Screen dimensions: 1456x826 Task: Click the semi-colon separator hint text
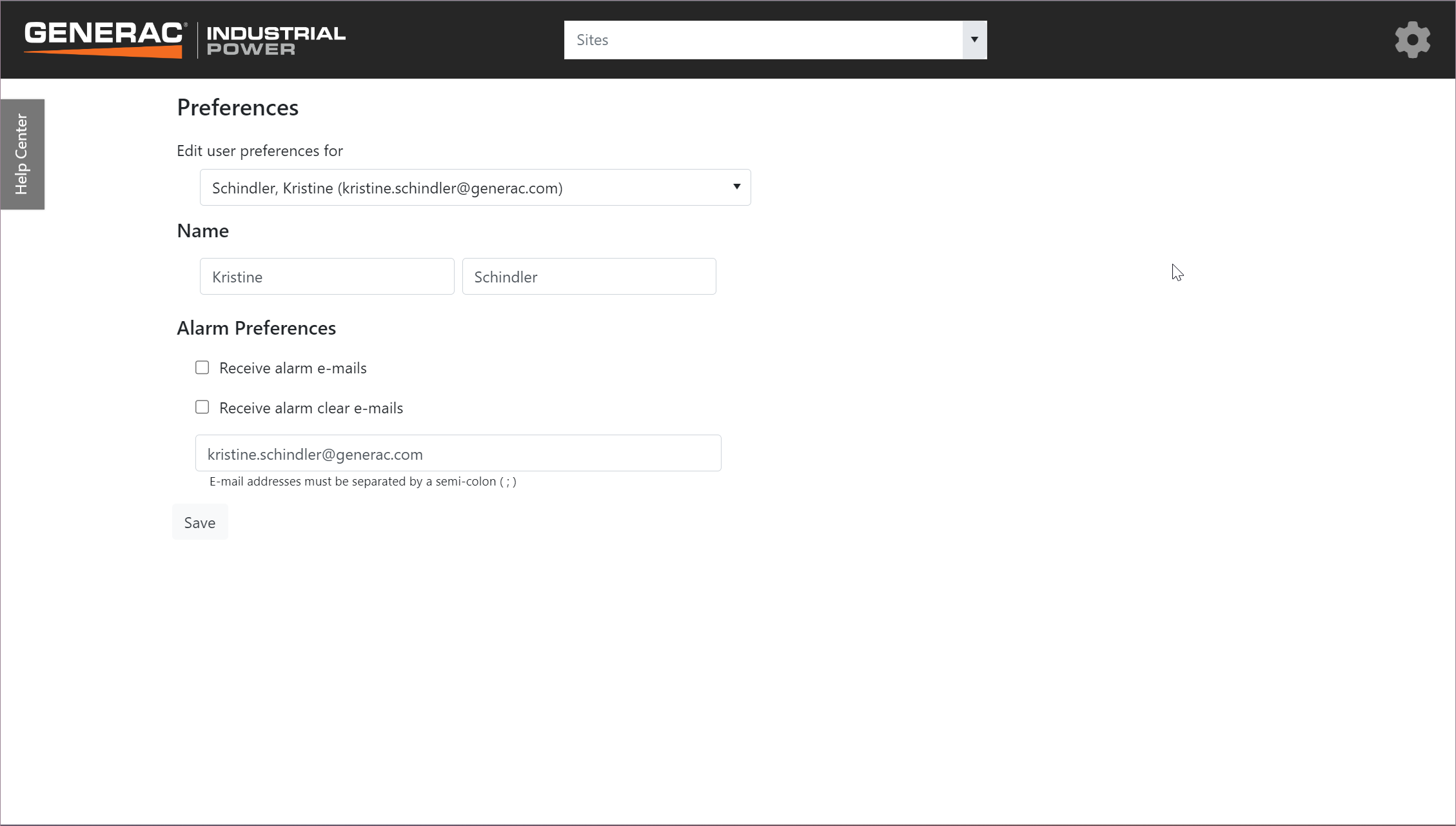coord(362,482)
